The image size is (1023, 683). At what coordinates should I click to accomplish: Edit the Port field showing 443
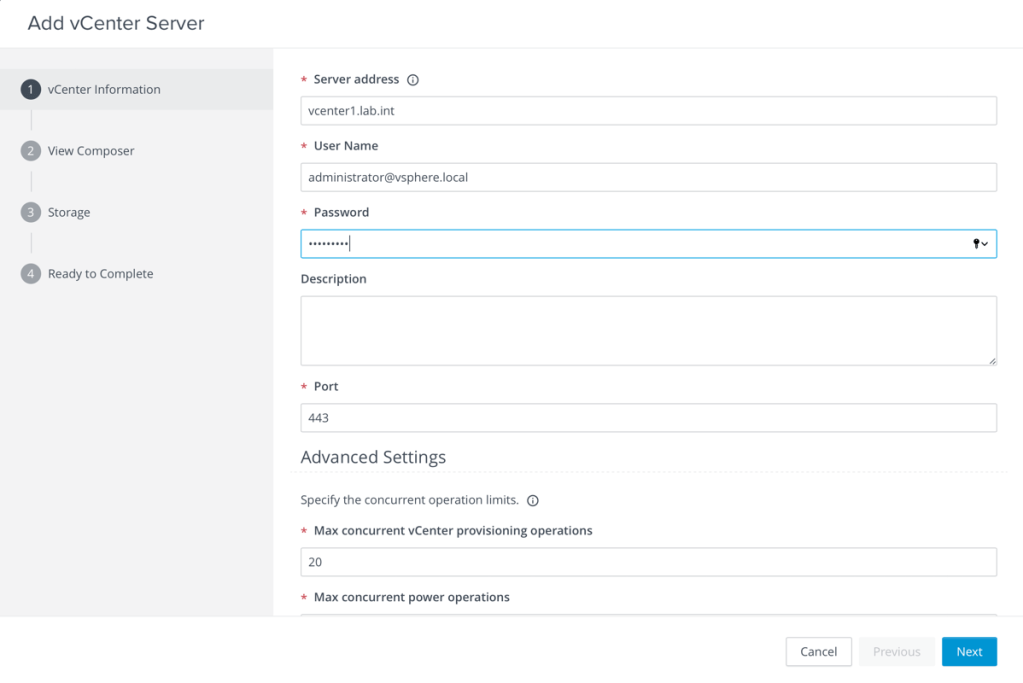(x=648, y=418)
